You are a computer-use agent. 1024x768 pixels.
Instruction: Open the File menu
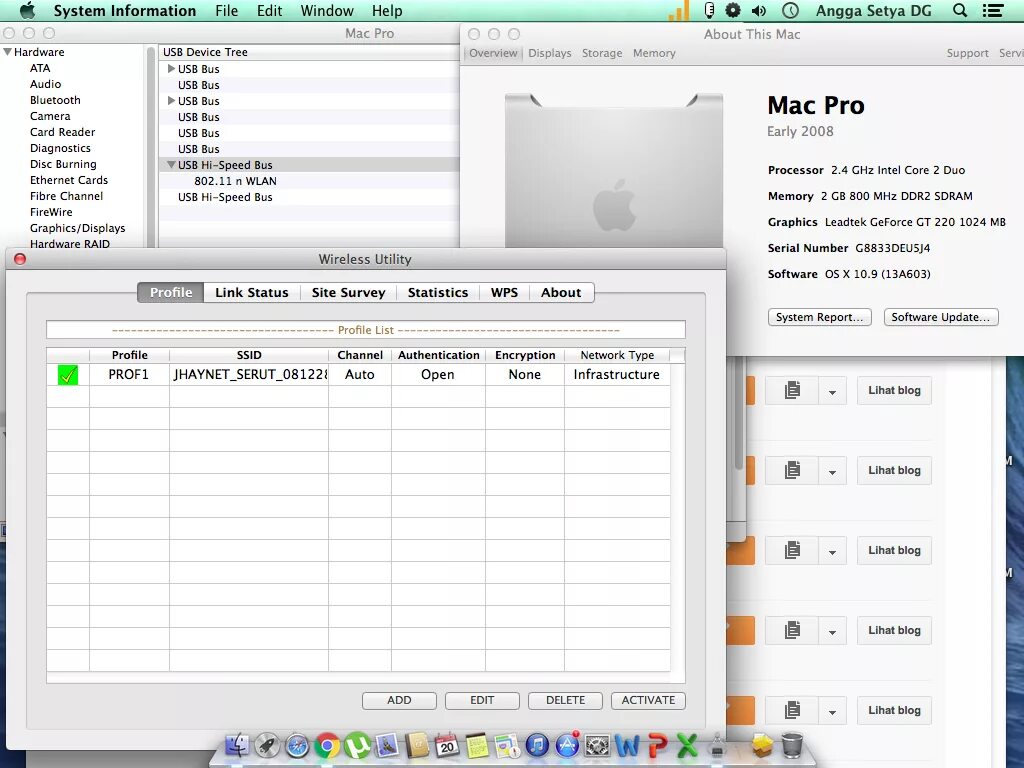click(227, 10)
